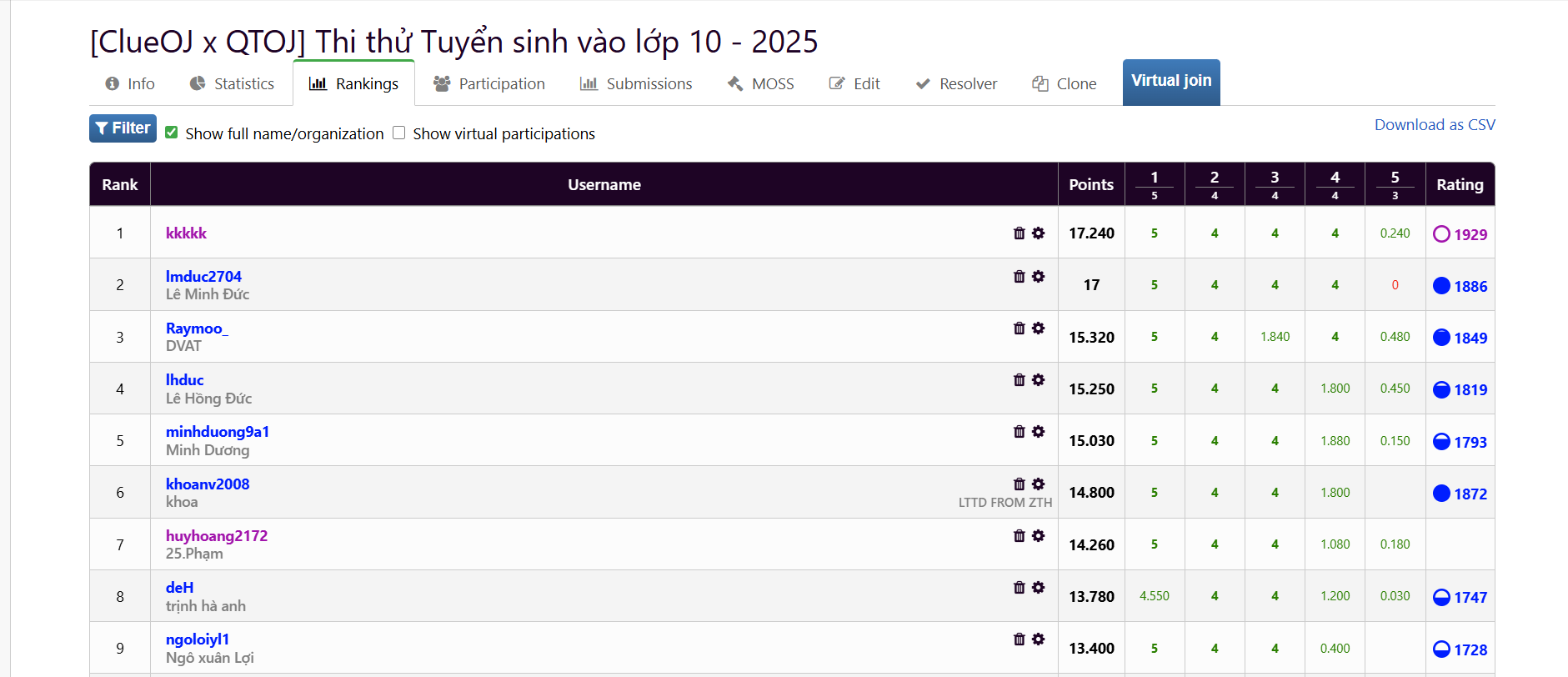The width and height of the screenshot is (1568, 677).
Task: Click trash icon in Raymoo_ row
Action: (x=1019, y=328)
